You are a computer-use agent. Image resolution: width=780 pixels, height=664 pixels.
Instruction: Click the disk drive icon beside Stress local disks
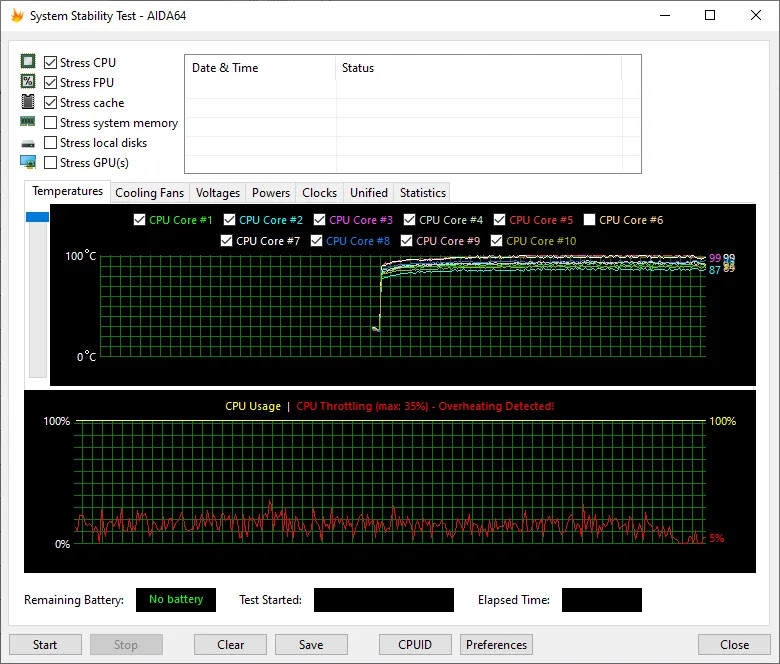tap(28, 143)
